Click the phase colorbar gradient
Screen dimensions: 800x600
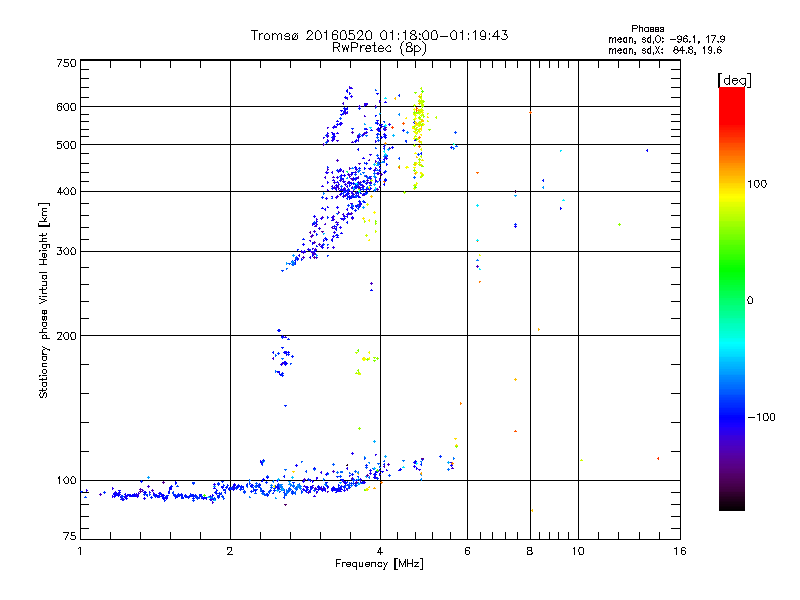click(732, 298)
